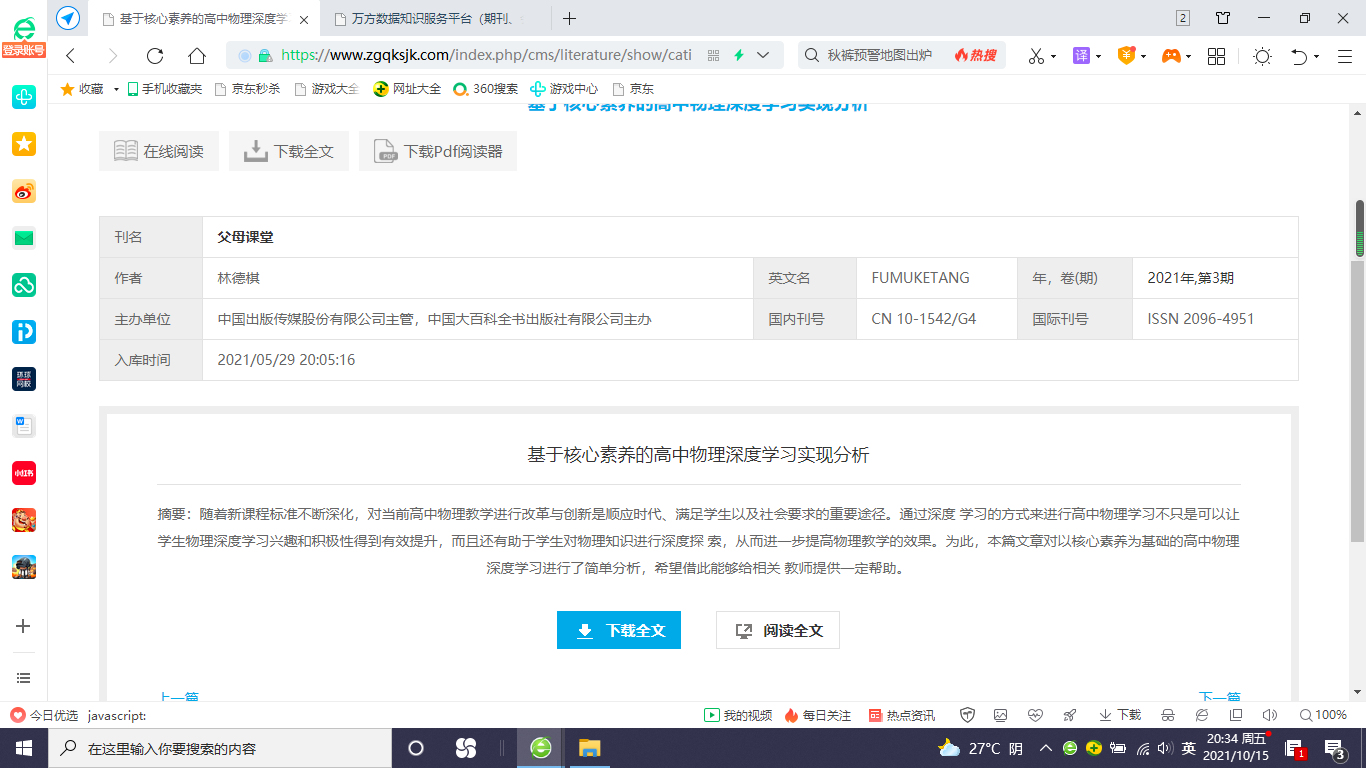
Task: Open sidebar list menu icon
Action: (24, 678)
